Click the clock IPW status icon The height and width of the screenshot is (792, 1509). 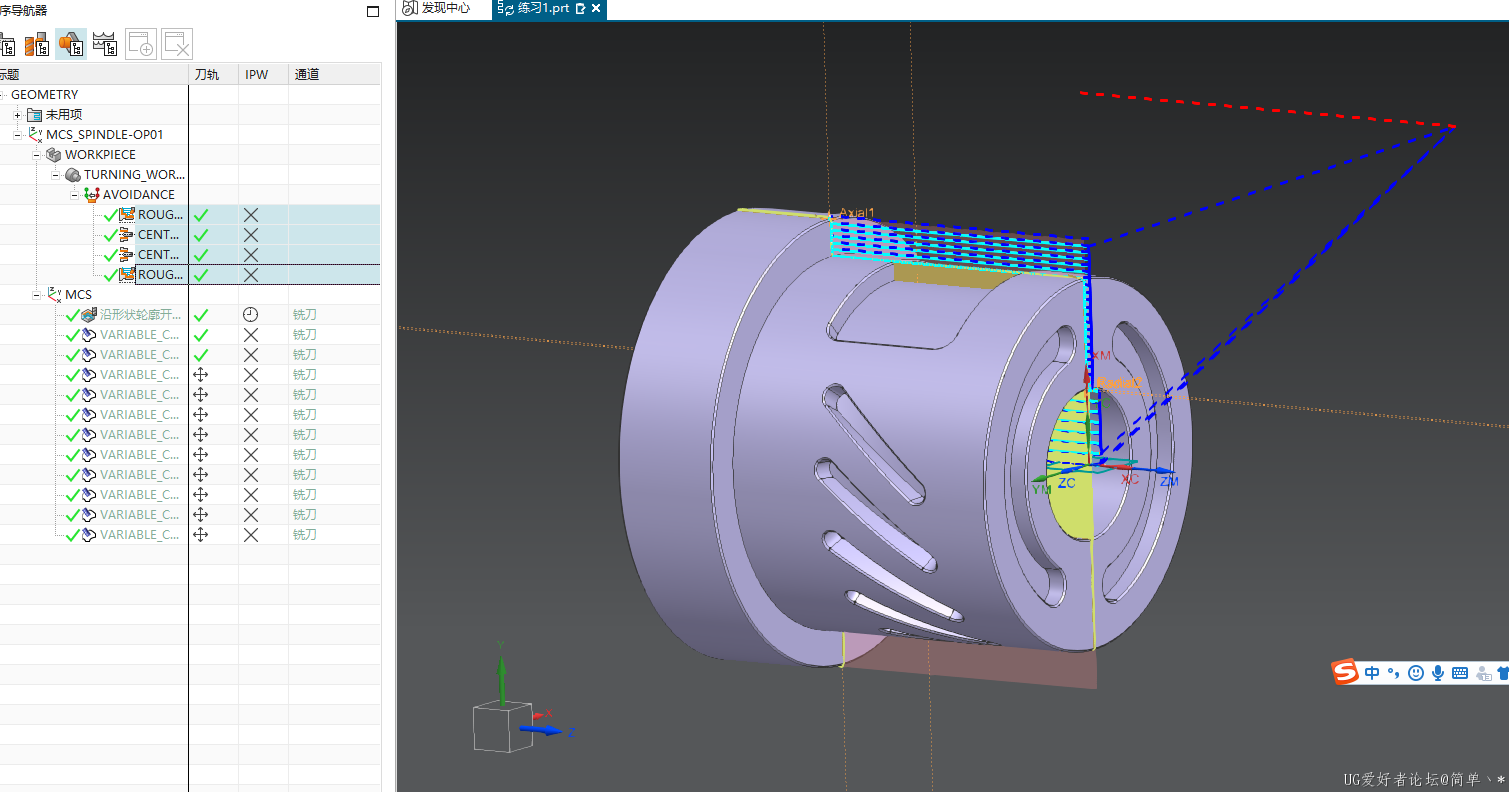coord(251,315)
